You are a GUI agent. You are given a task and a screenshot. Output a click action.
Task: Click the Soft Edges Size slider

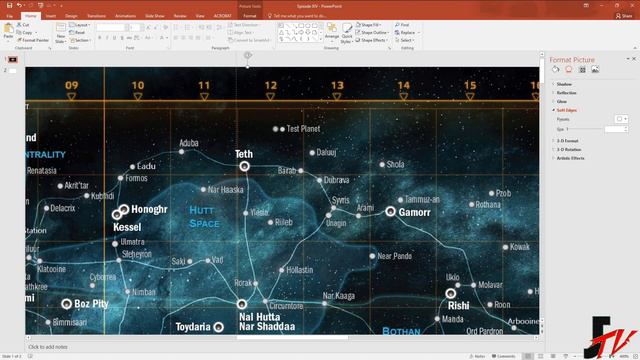click(584, 129)
